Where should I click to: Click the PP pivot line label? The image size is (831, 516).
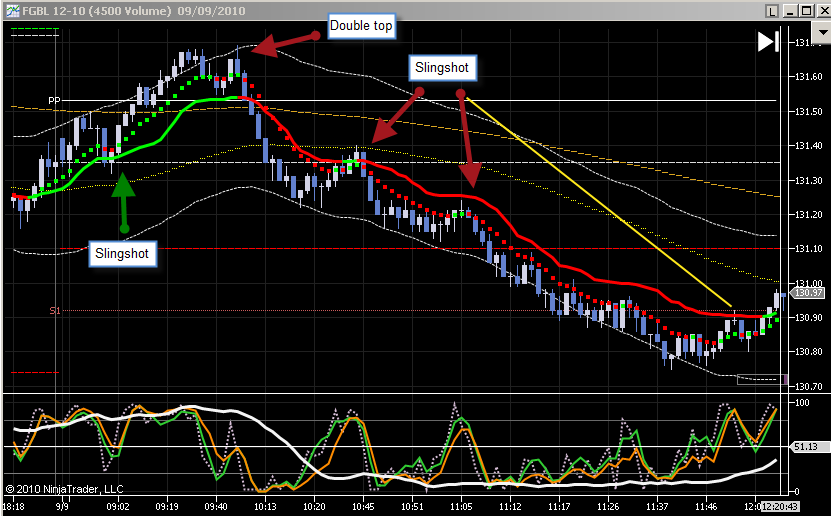(54, 100)
